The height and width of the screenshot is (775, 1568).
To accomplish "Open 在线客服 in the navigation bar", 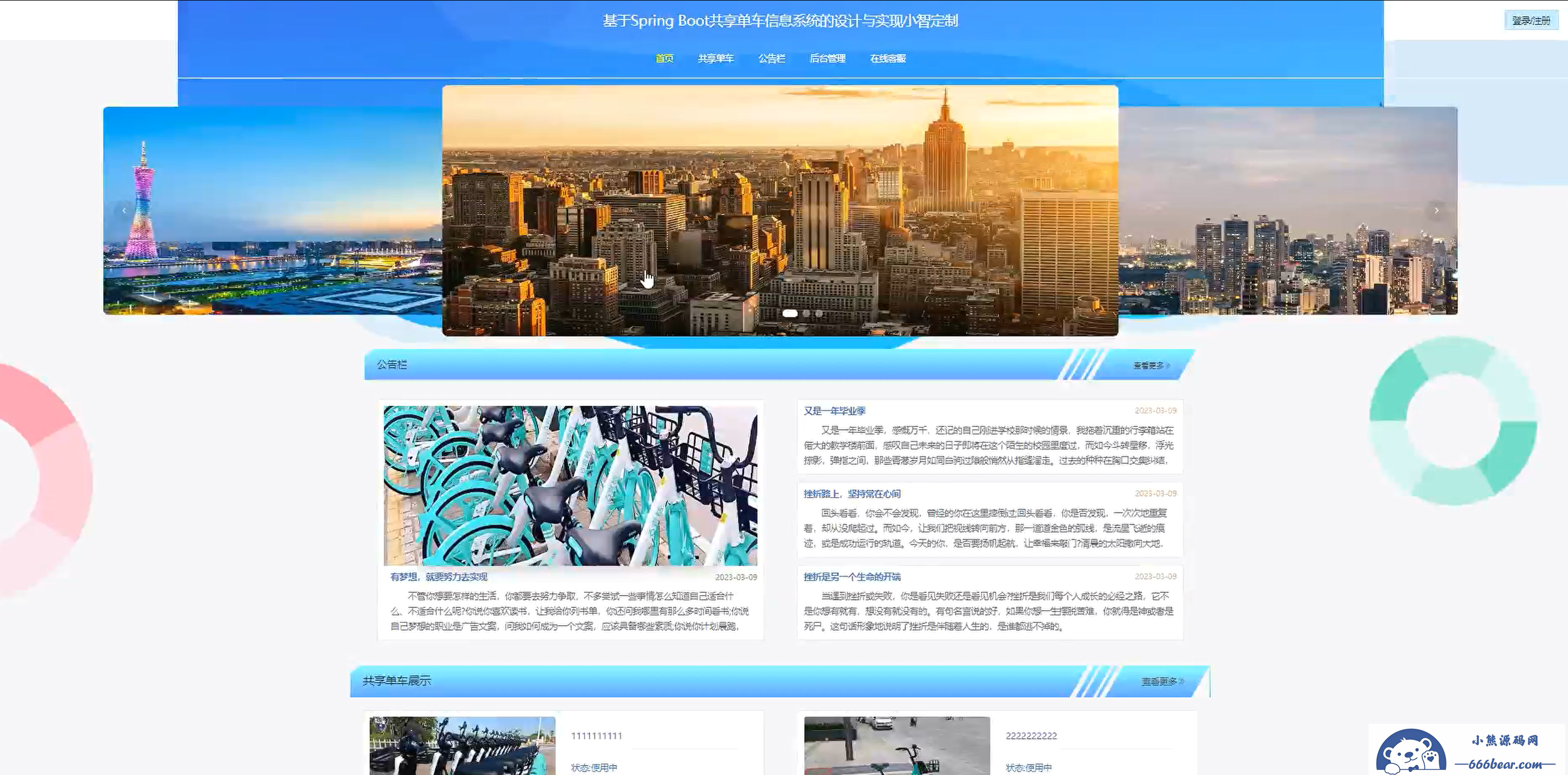I will coord(888,59).
